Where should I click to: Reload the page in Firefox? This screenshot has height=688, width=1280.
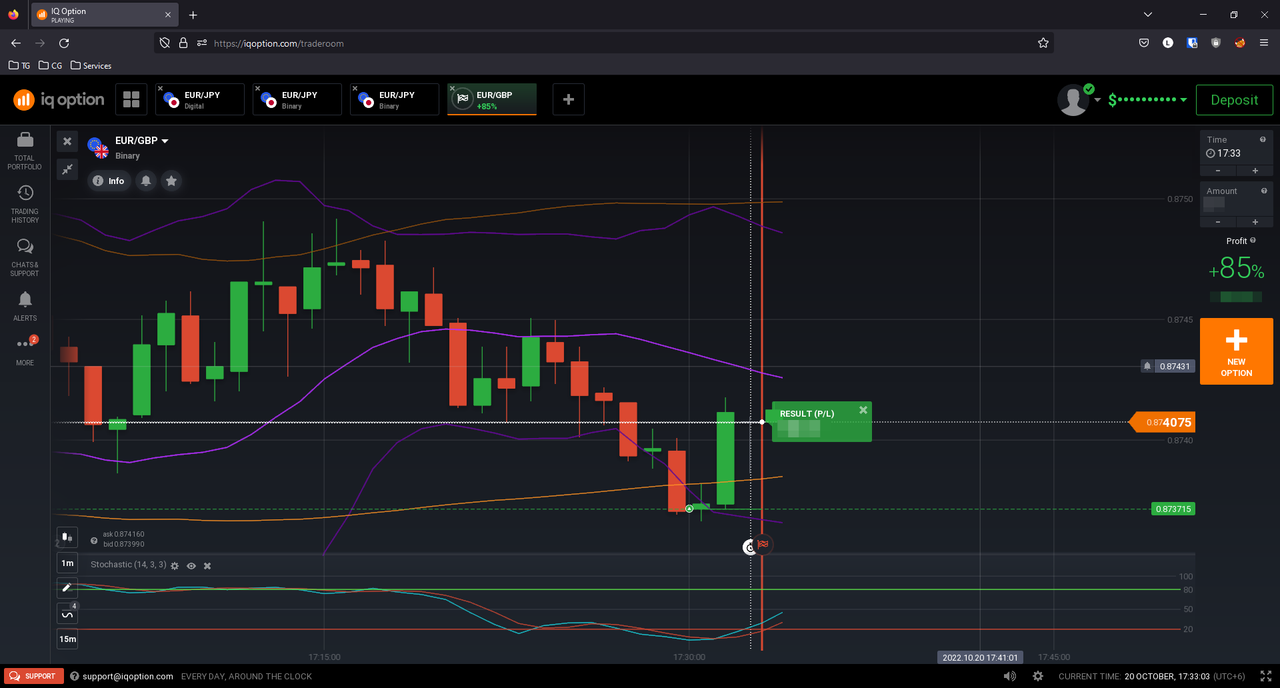coord(64,43)
